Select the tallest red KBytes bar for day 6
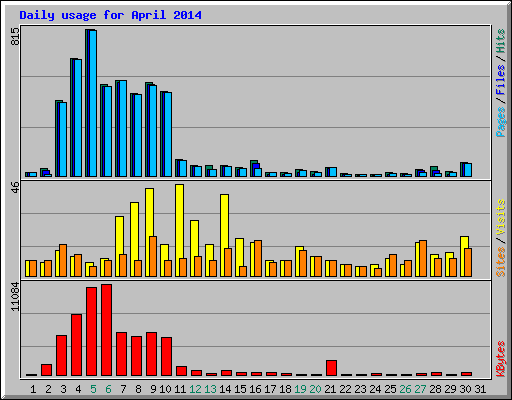512x400 pixels. pos(107,330)
